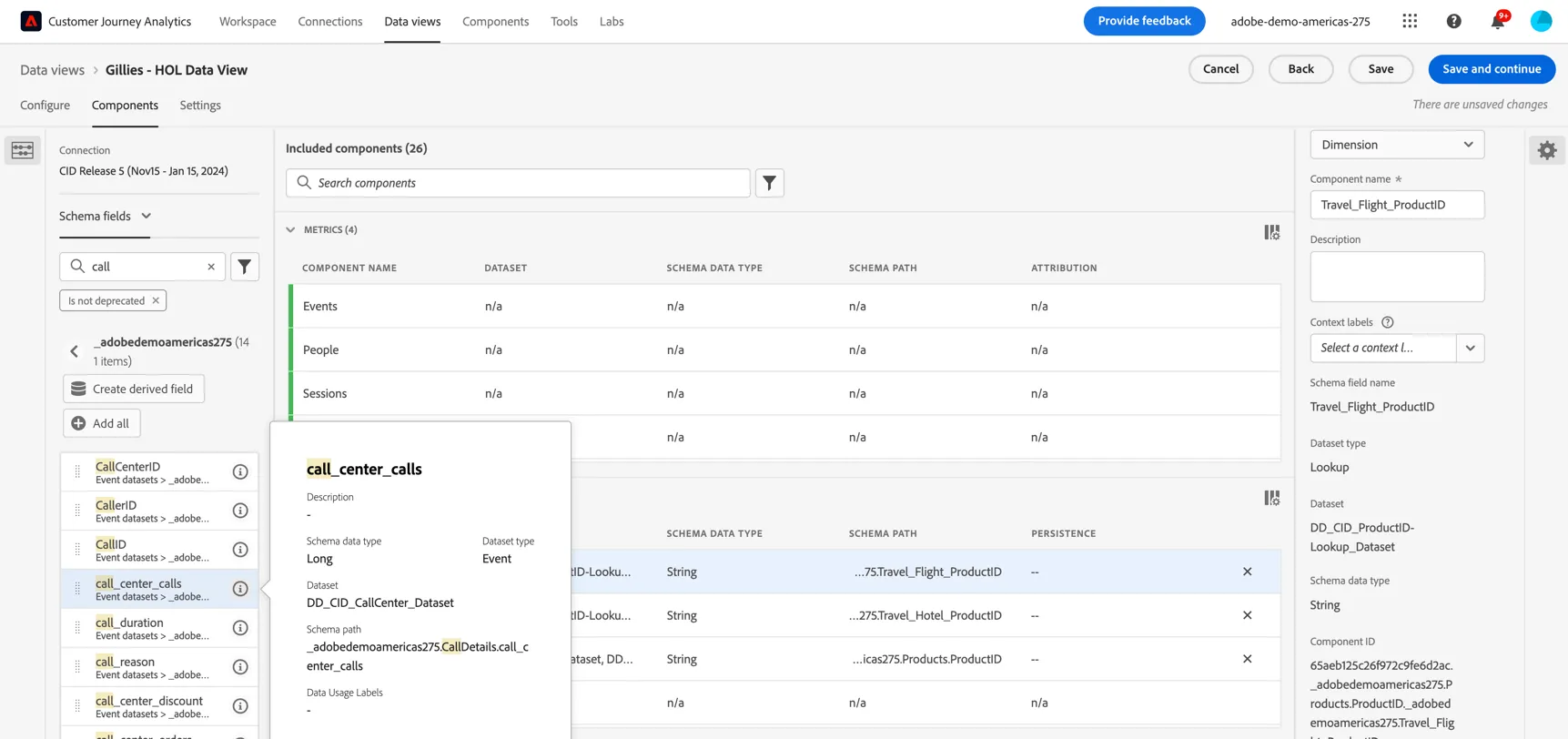The width and height of the screenshot is (1568, 739).
Task: Filter included components by funnel icon
Action: (770, 183)
